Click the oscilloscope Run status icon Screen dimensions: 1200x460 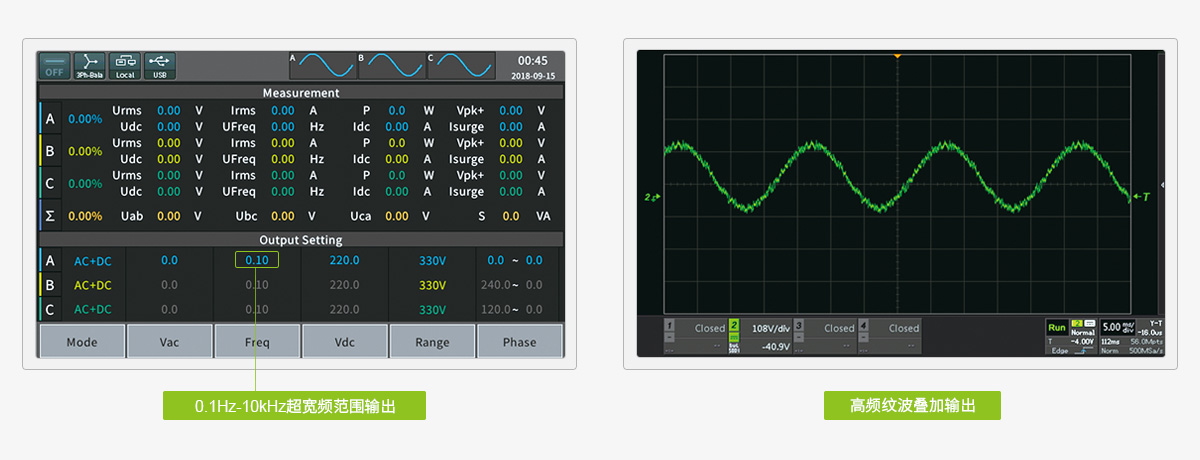point(1056,327)
